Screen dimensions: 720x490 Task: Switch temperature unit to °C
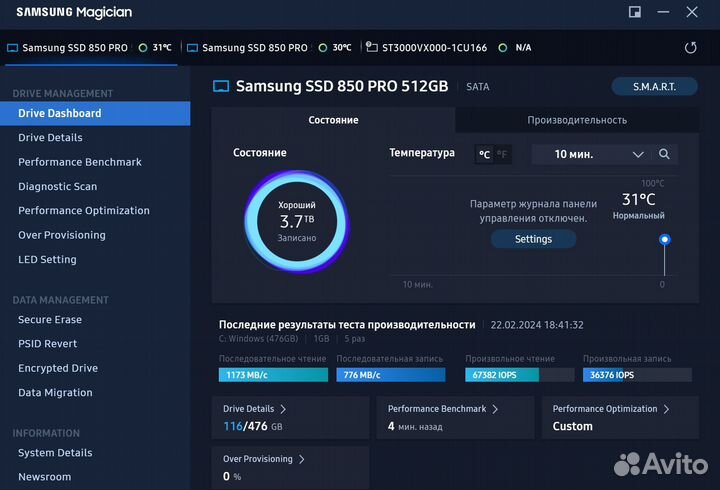(x=484, y=154)
